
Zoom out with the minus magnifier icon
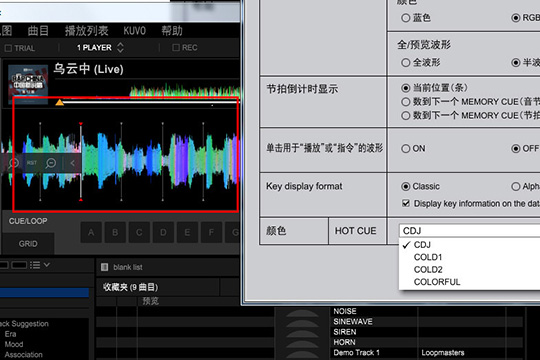coord(51,163)
